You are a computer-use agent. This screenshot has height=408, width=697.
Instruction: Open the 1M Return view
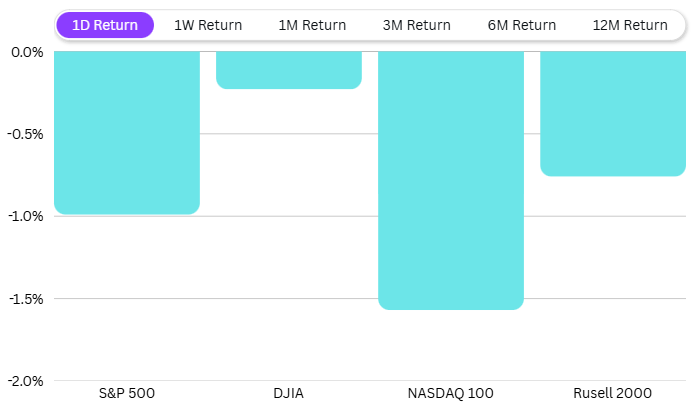pyautogui.click(x=312, y=25)
